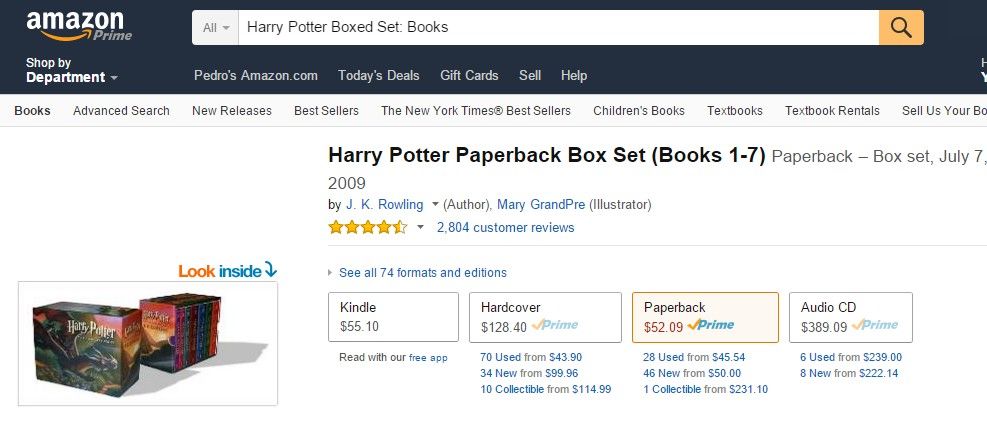Open the All search category dropdown
Screen dimensions: 987x422
pos(216,27)
